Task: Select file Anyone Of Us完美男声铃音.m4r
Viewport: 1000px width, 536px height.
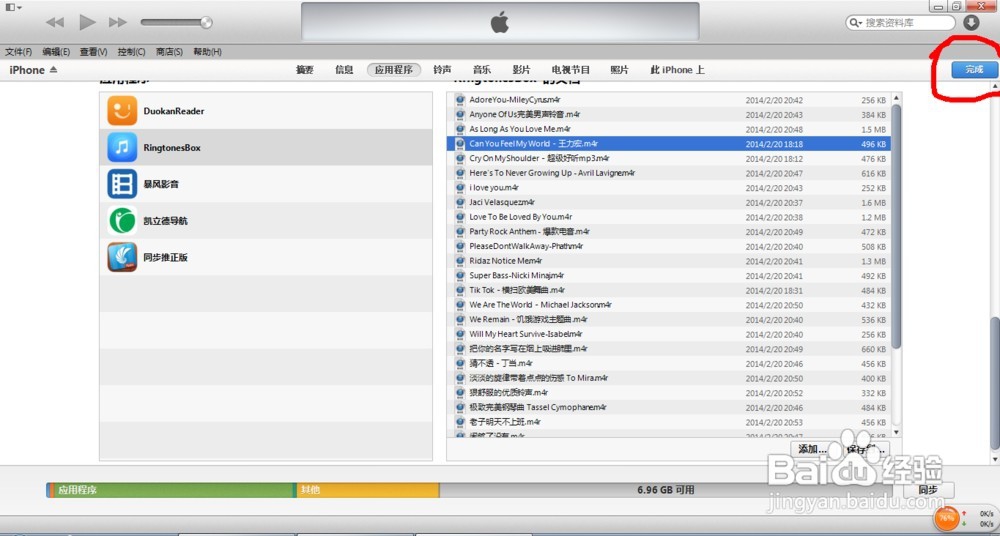Action: [x=669, y=115]
